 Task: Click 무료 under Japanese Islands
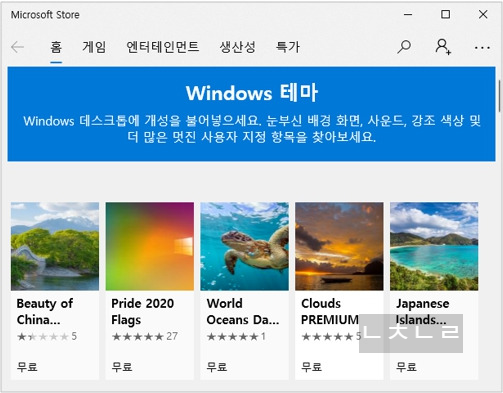406,367
